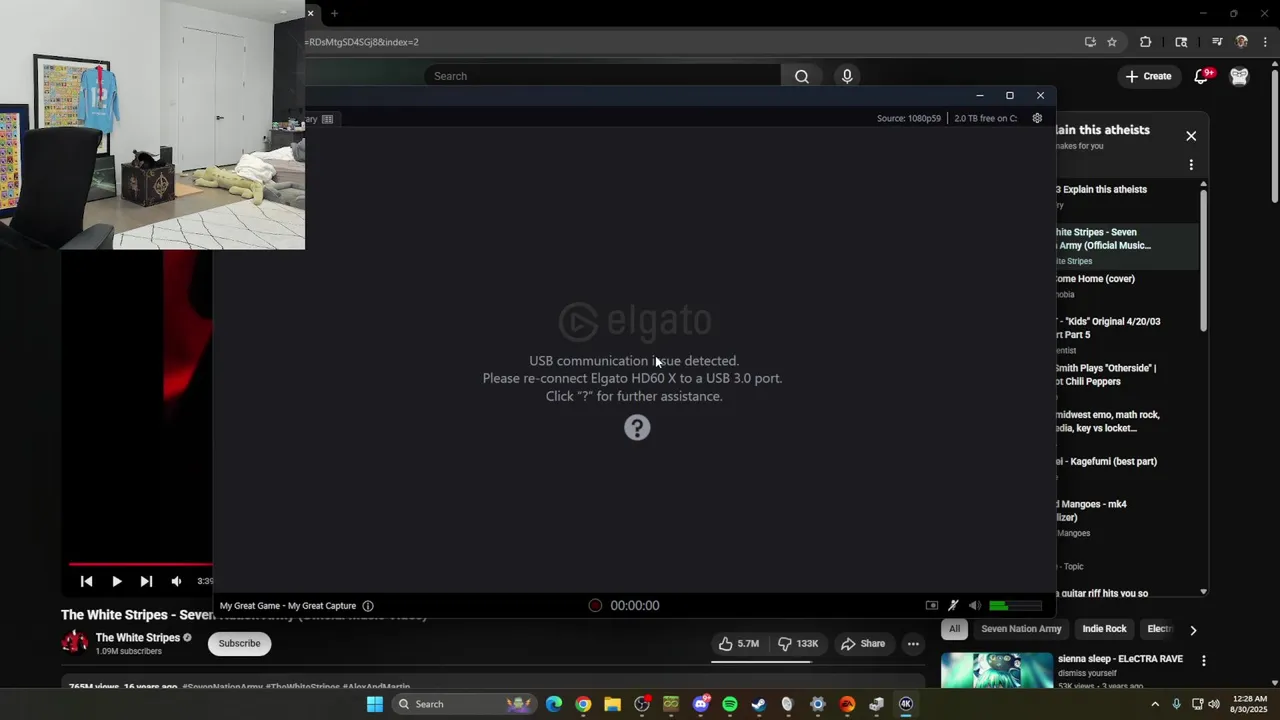Subscribe to The White Stripes
The image size is (1280, 720).
coord(239,643)
